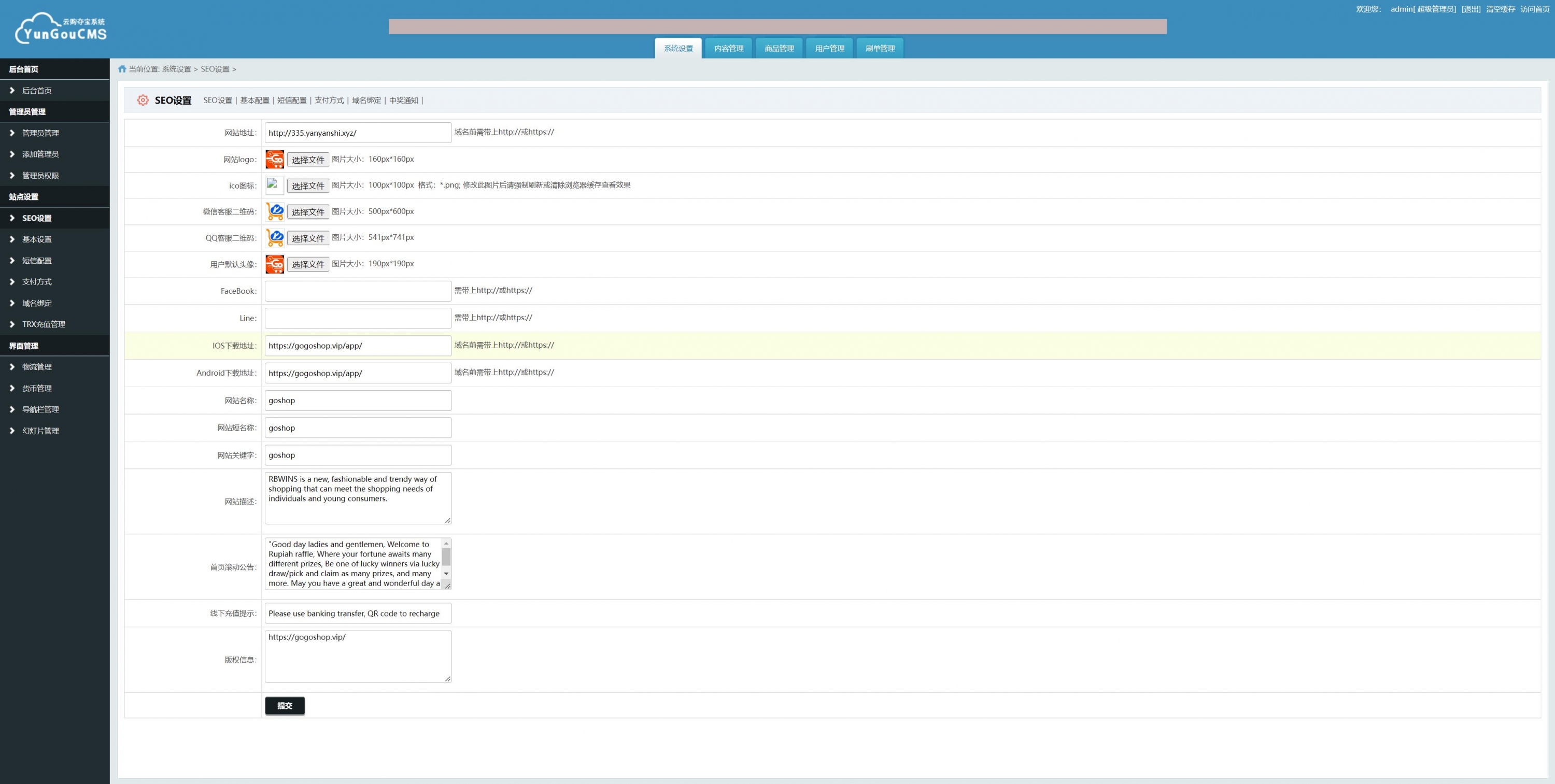Click the 清空缓存 link in header

pos(1500,9)
